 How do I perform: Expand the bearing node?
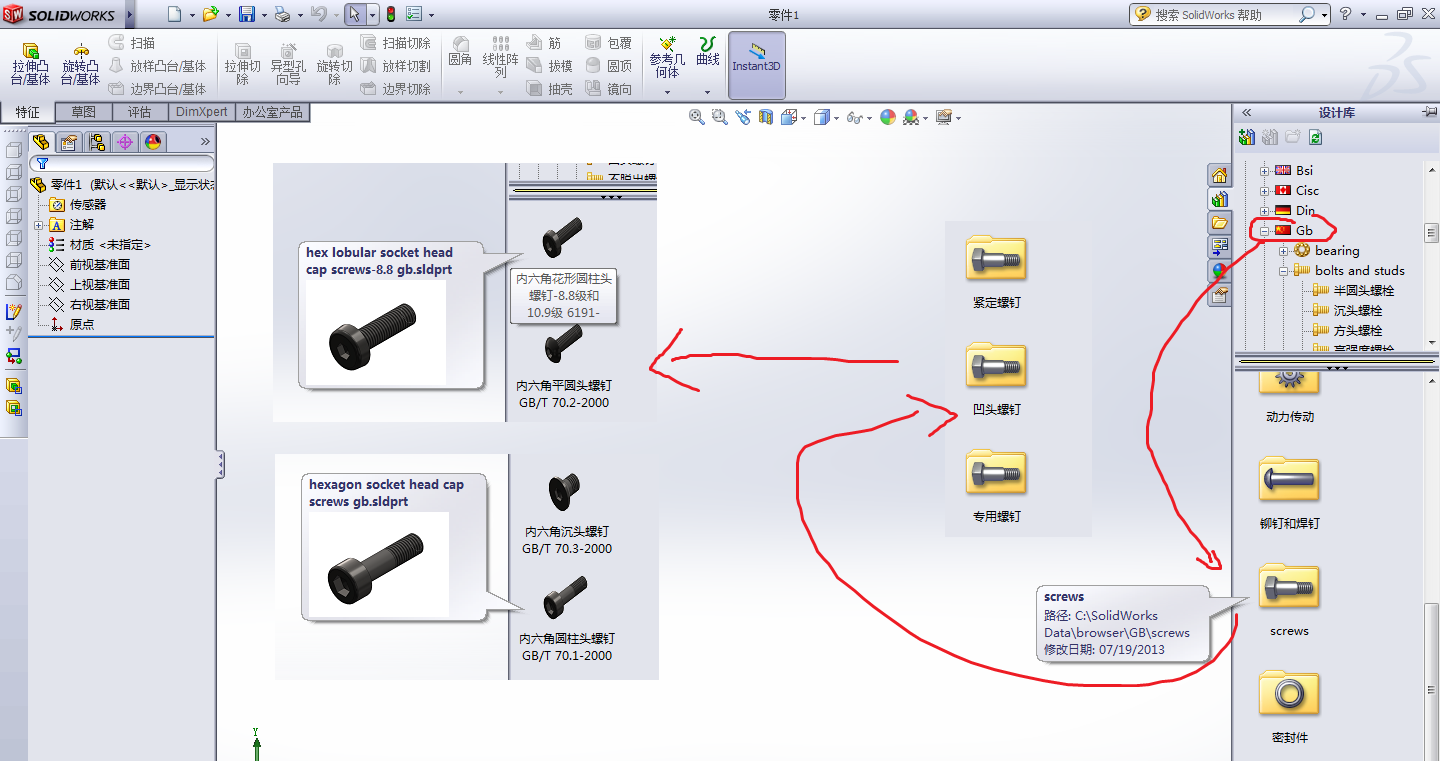(x=1284, y=251)
